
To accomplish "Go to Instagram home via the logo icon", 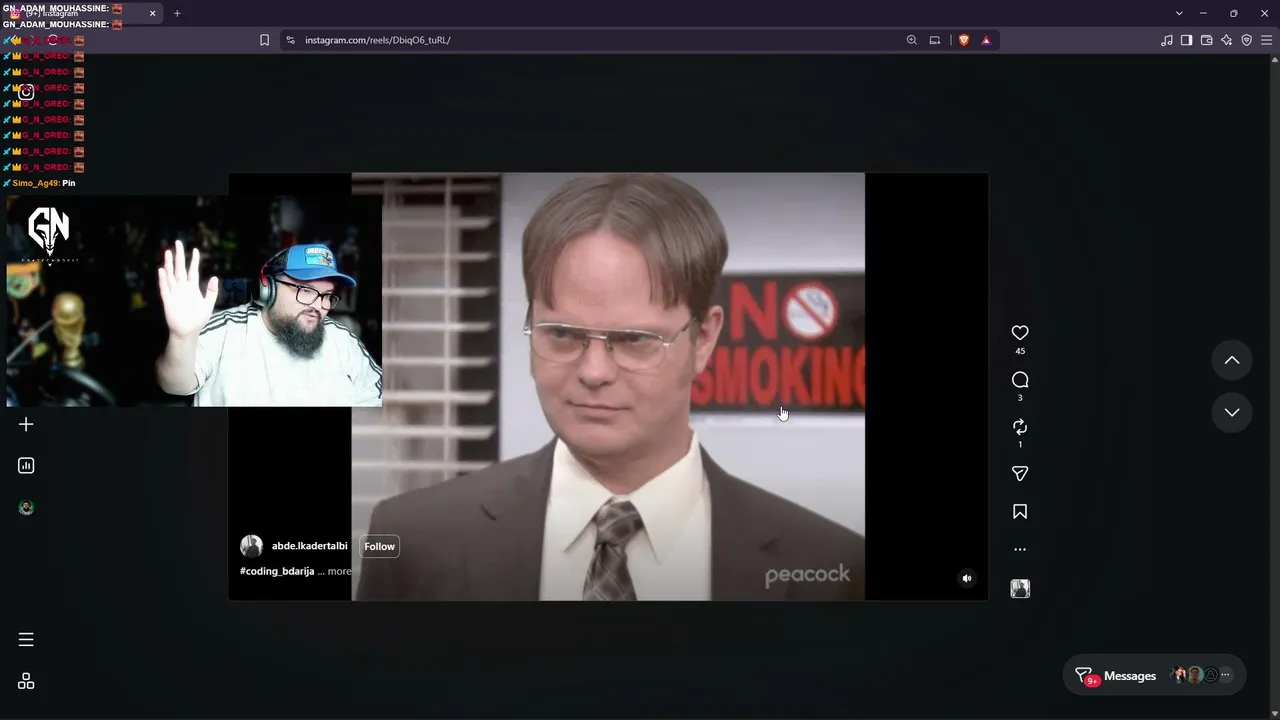I will 26,92.
